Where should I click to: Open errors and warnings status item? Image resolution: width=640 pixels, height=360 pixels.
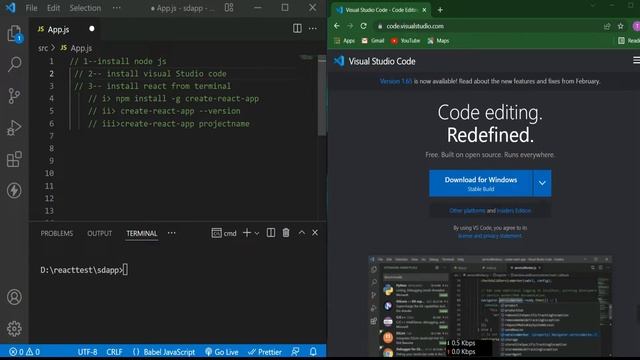coord(24,352)
